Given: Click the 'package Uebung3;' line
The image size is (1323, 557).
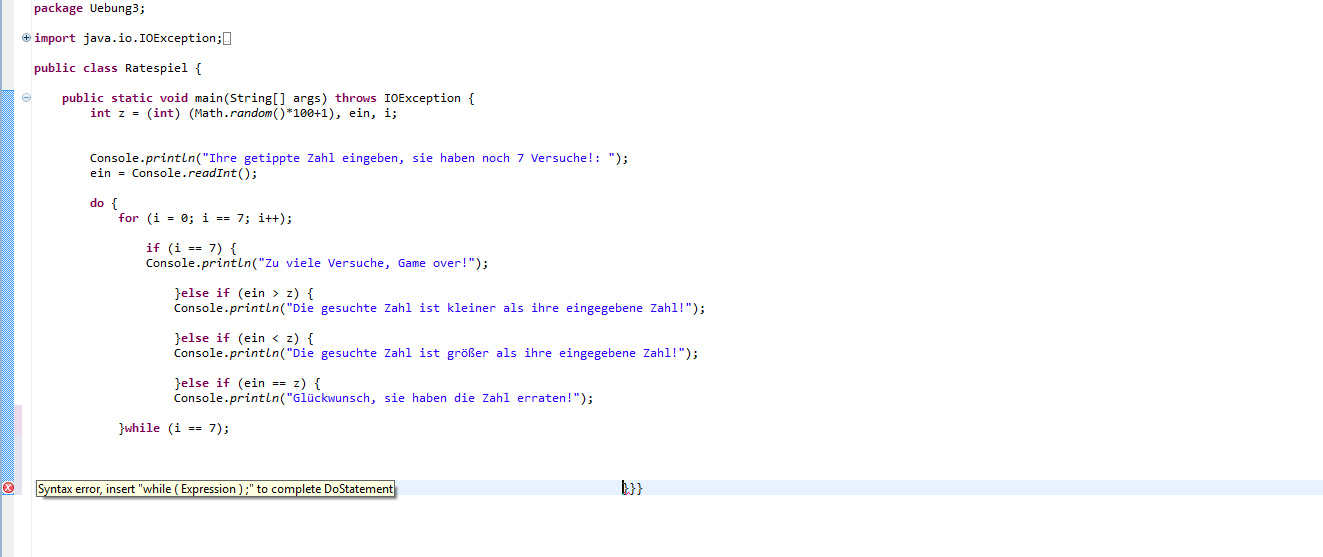Looking at the screenshot, I should (89, 8).
